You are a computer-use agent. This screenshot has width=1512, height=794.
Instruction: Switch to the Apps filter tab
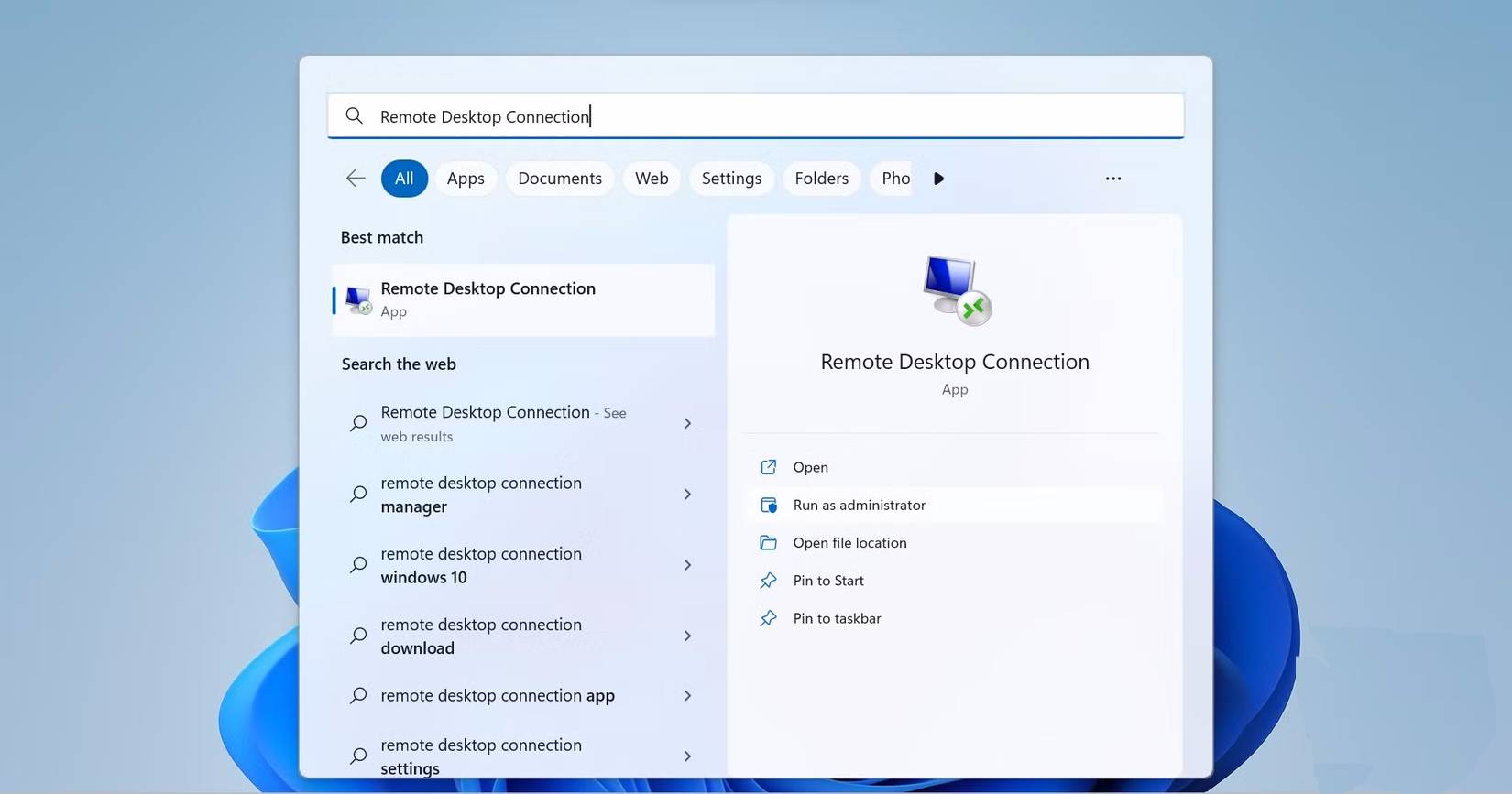click(466, 179)
